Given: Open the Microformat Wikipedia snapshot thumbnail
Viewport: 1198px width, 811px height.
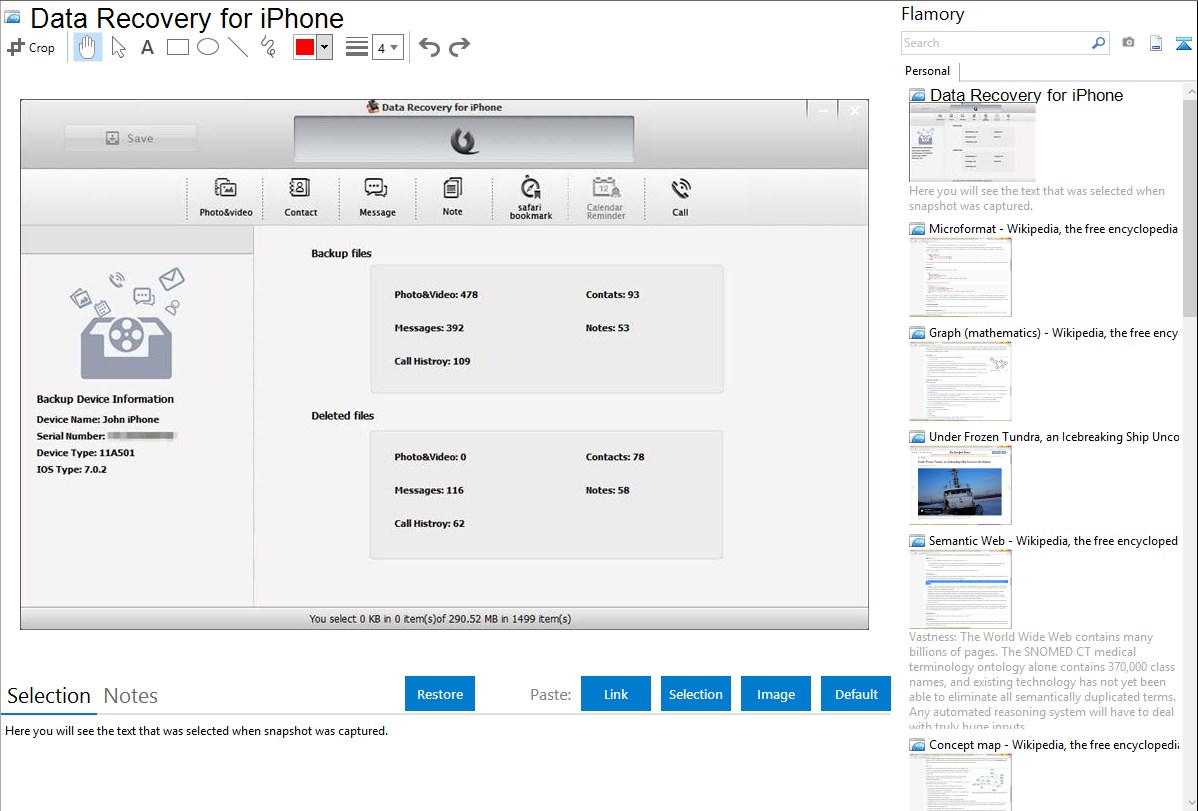Looking at the screenshot, I should [x=960, y=277].
